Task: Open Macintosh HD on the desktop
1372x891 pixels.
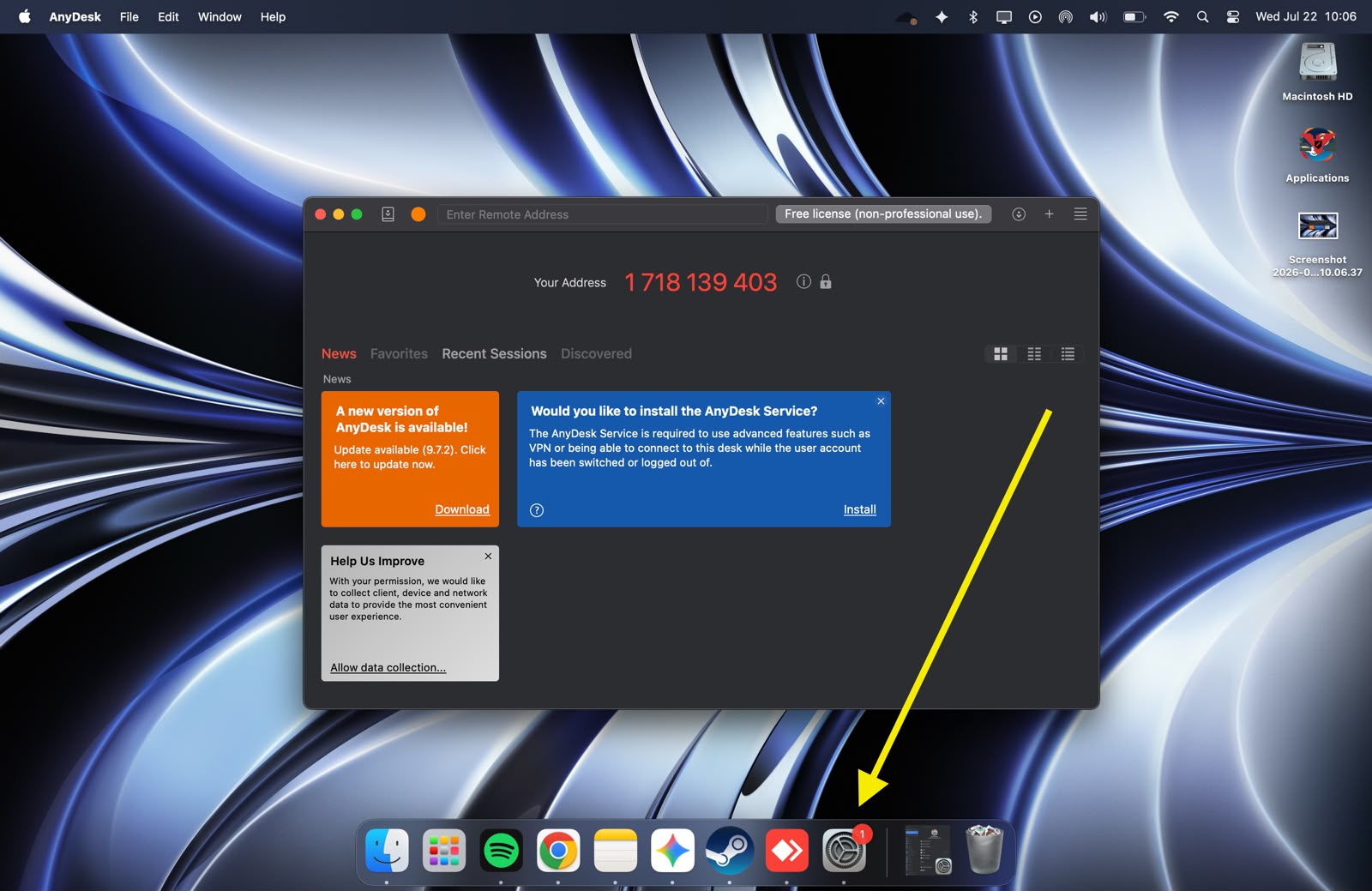Action: [x=1317, y=71]
